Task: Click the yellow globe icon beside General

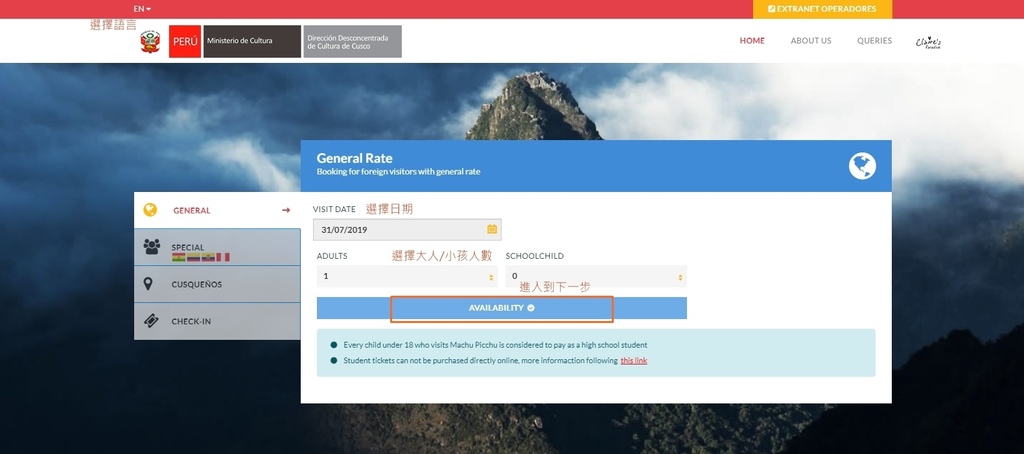Action: [151, 210]
